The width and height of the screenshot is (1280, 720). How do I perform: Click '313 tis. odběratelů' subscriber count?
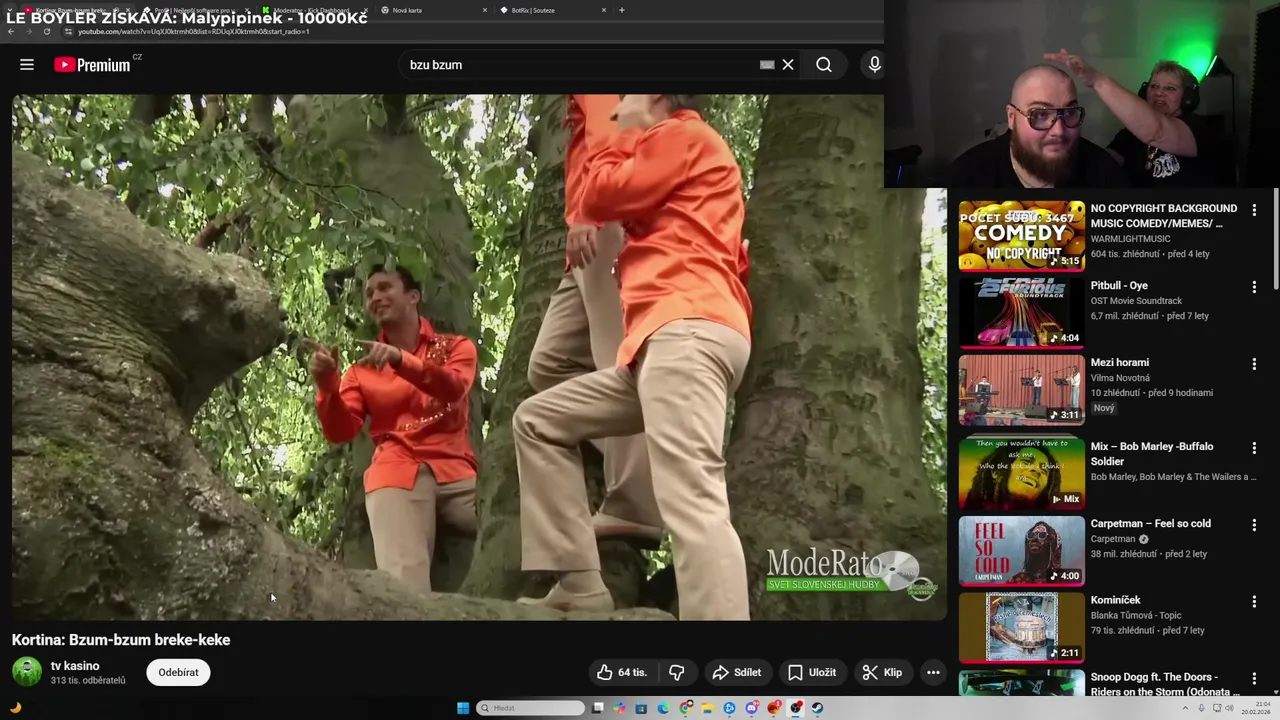pyautogui.click(x=88, y=681)
